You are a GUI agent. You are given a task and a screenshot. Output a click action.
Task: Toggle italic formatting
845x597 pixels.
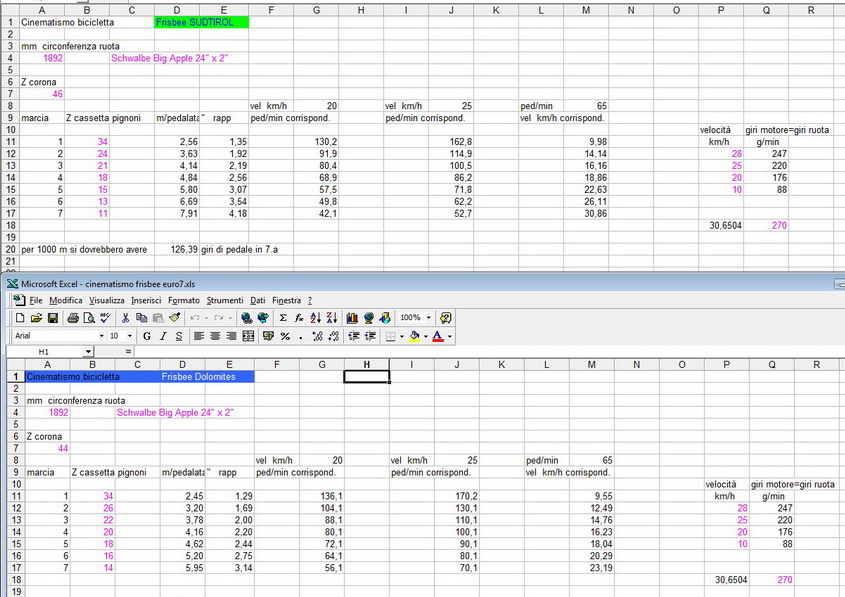point(163,336)
